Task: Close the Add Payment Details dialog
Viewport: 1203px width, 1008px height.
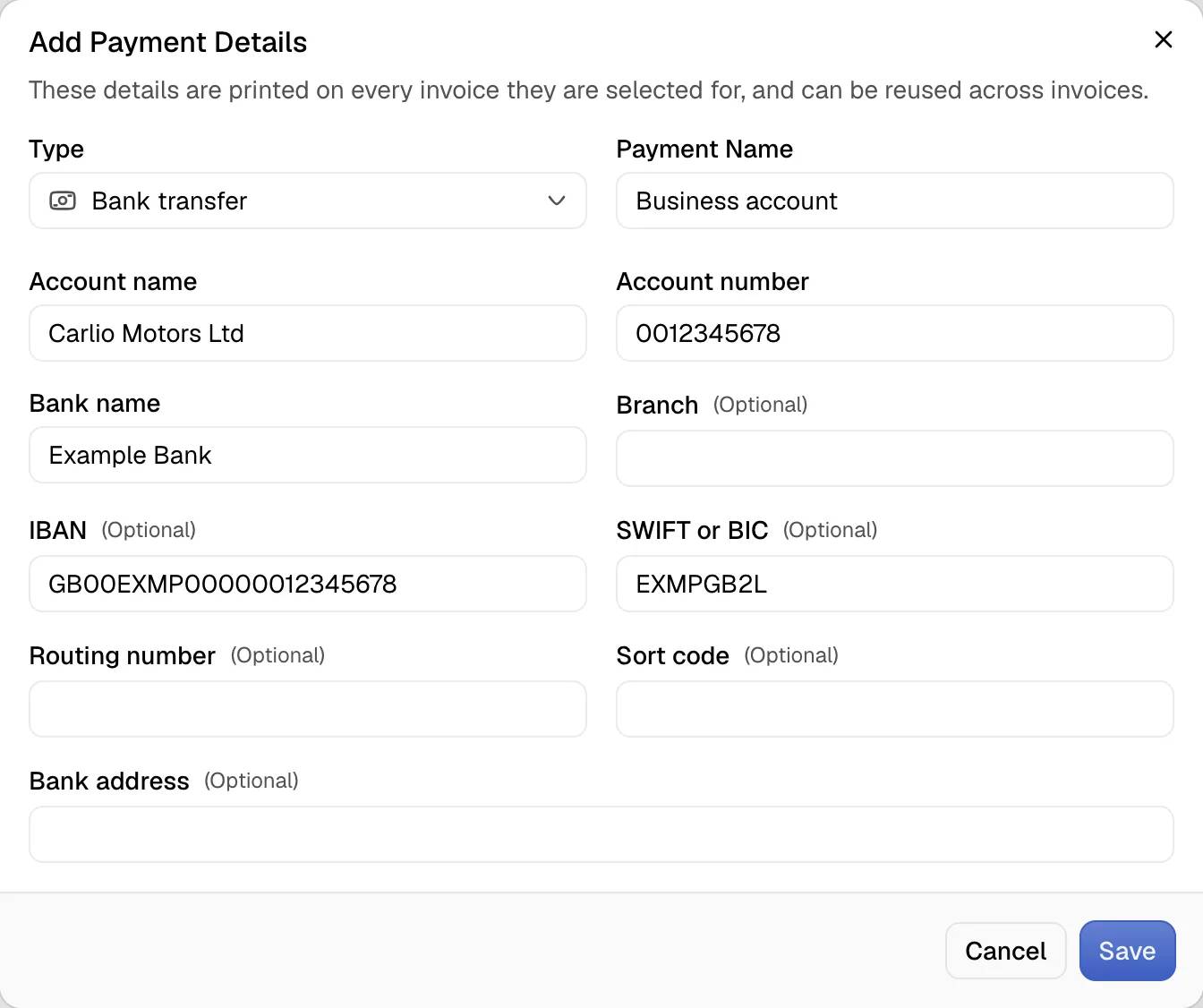Action: [1163, 39]
